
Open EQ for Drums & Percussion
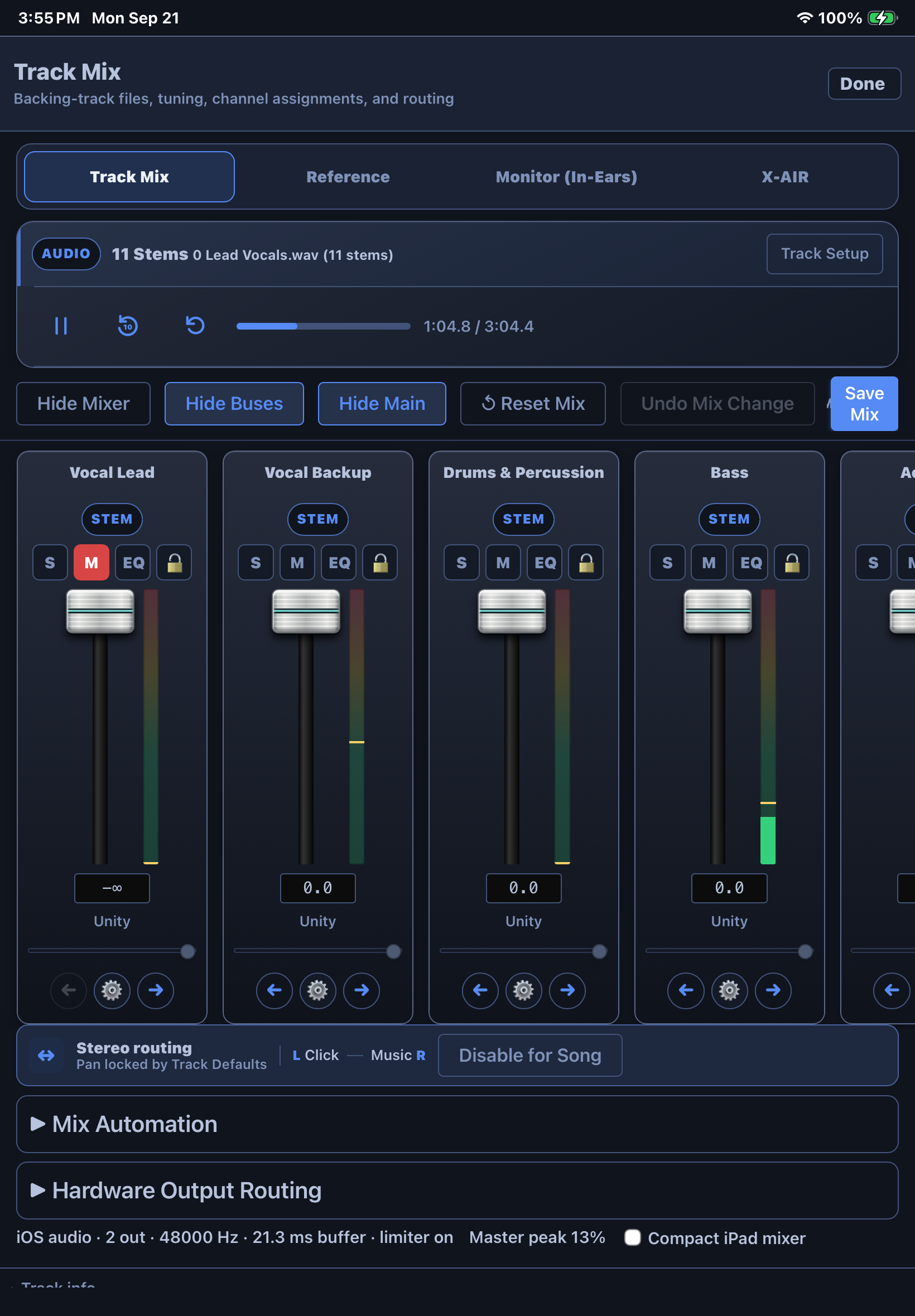(545, 563)
